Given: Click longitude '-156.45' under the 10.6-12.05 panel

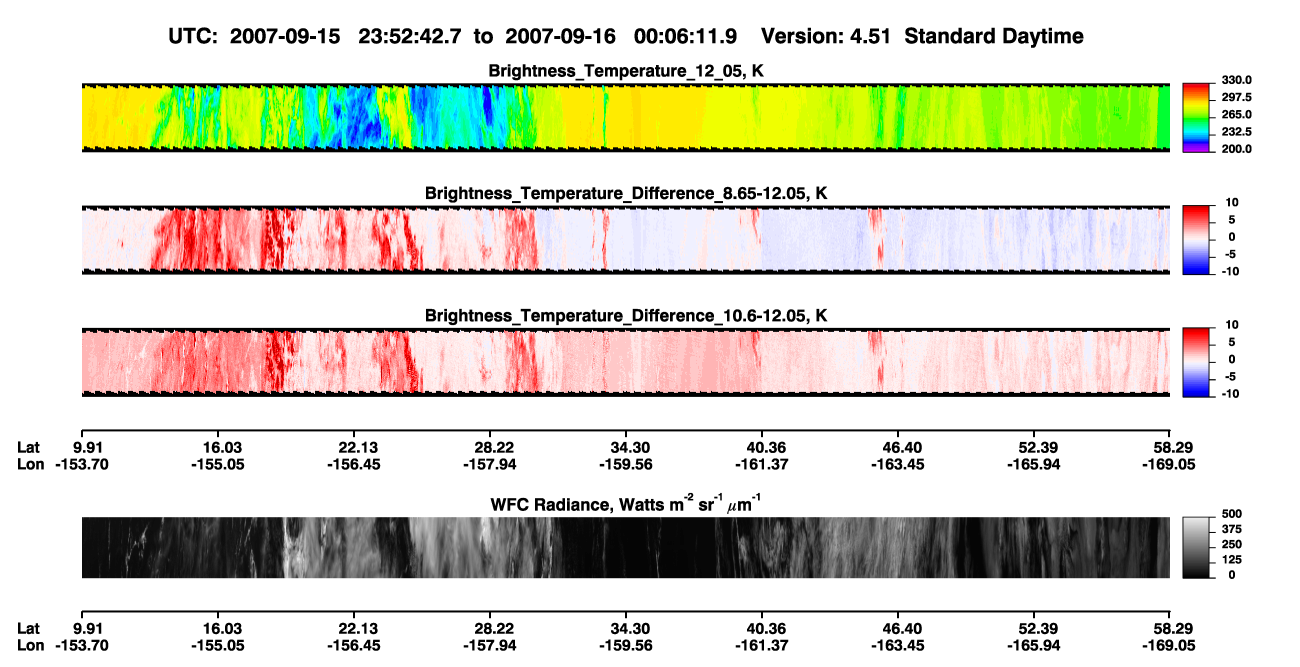Looking at the screenshot, I should click(x=355, y=464).
